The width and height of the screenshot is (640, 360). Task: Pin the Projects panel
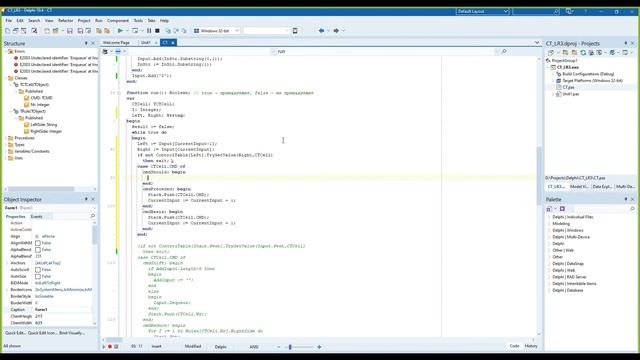point(626,43)
